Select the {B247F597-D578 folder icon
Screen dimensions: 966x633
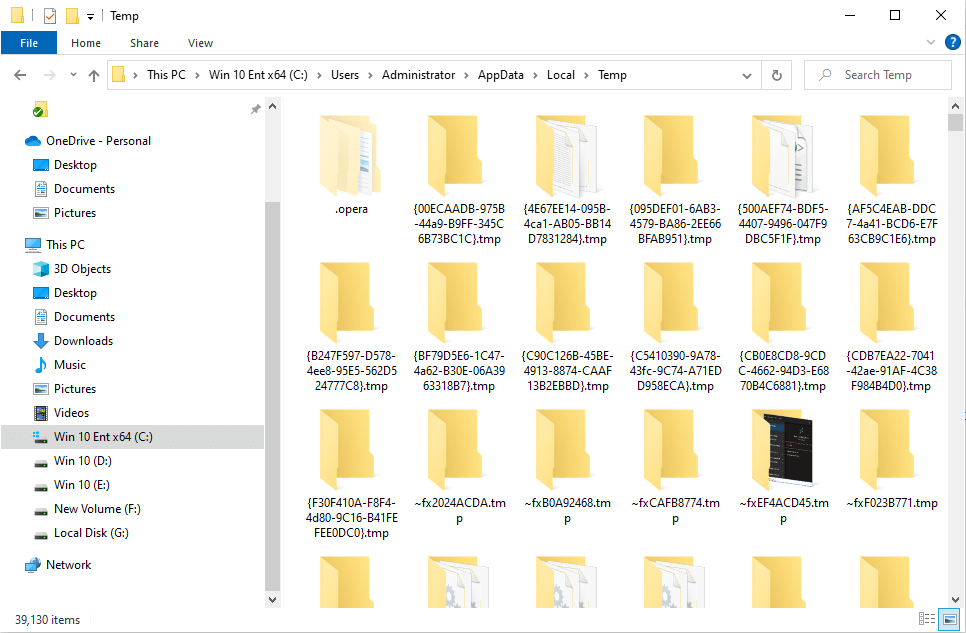click(347, 303)
